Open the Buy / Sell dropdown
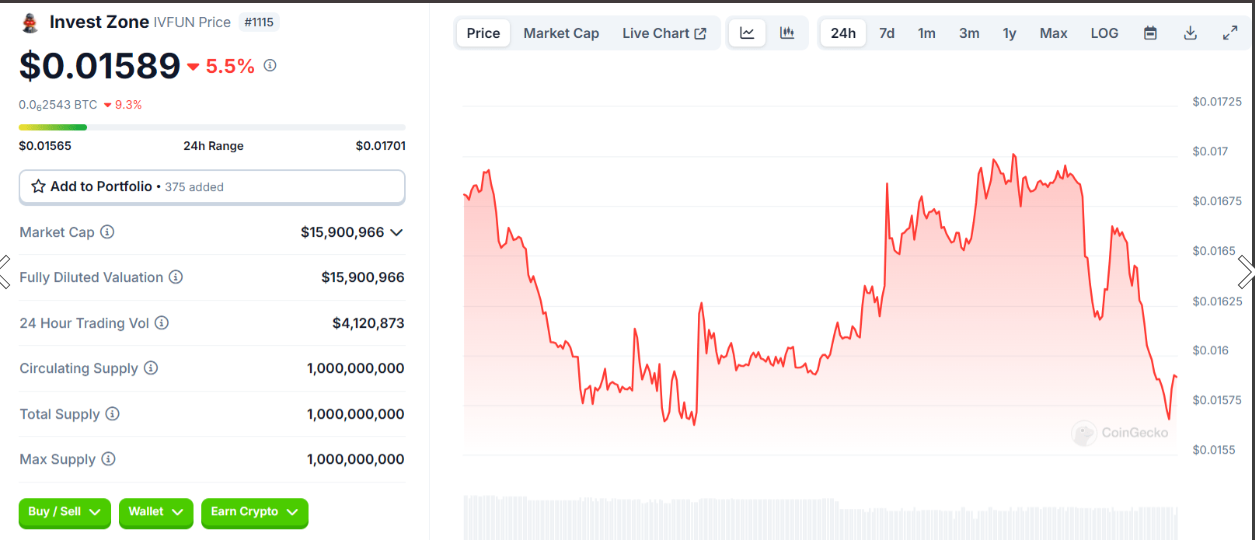 click(65, 512)
